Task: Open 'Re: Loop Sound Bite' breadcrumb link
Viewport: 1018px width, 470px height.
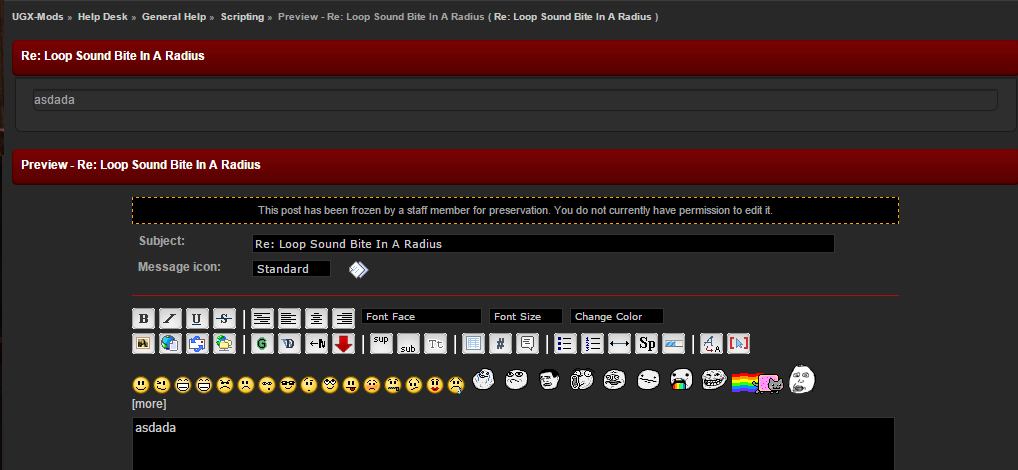Action: coord(573,17)
